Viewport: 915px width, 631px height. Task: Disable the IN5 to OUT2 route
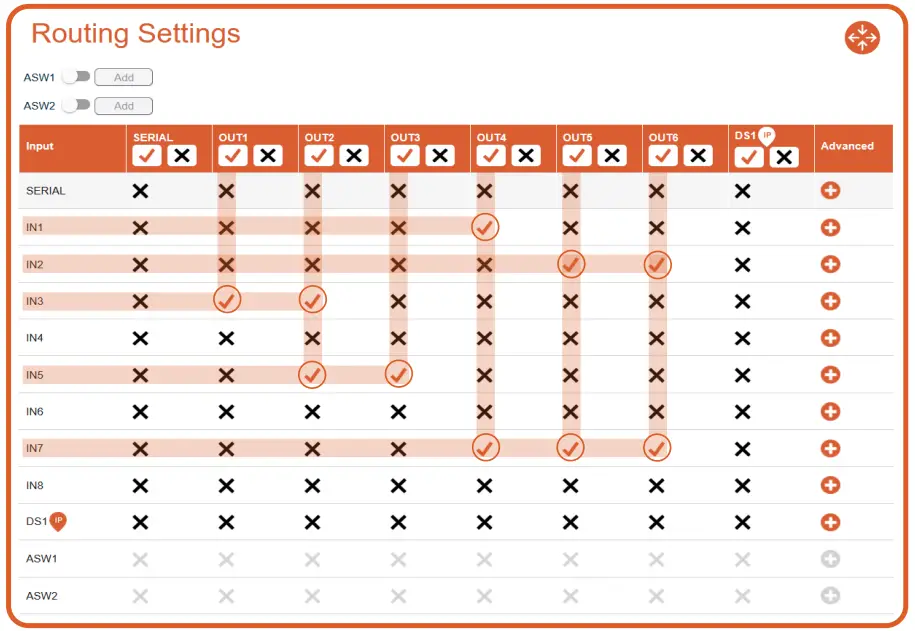click(x=312, y=375)
